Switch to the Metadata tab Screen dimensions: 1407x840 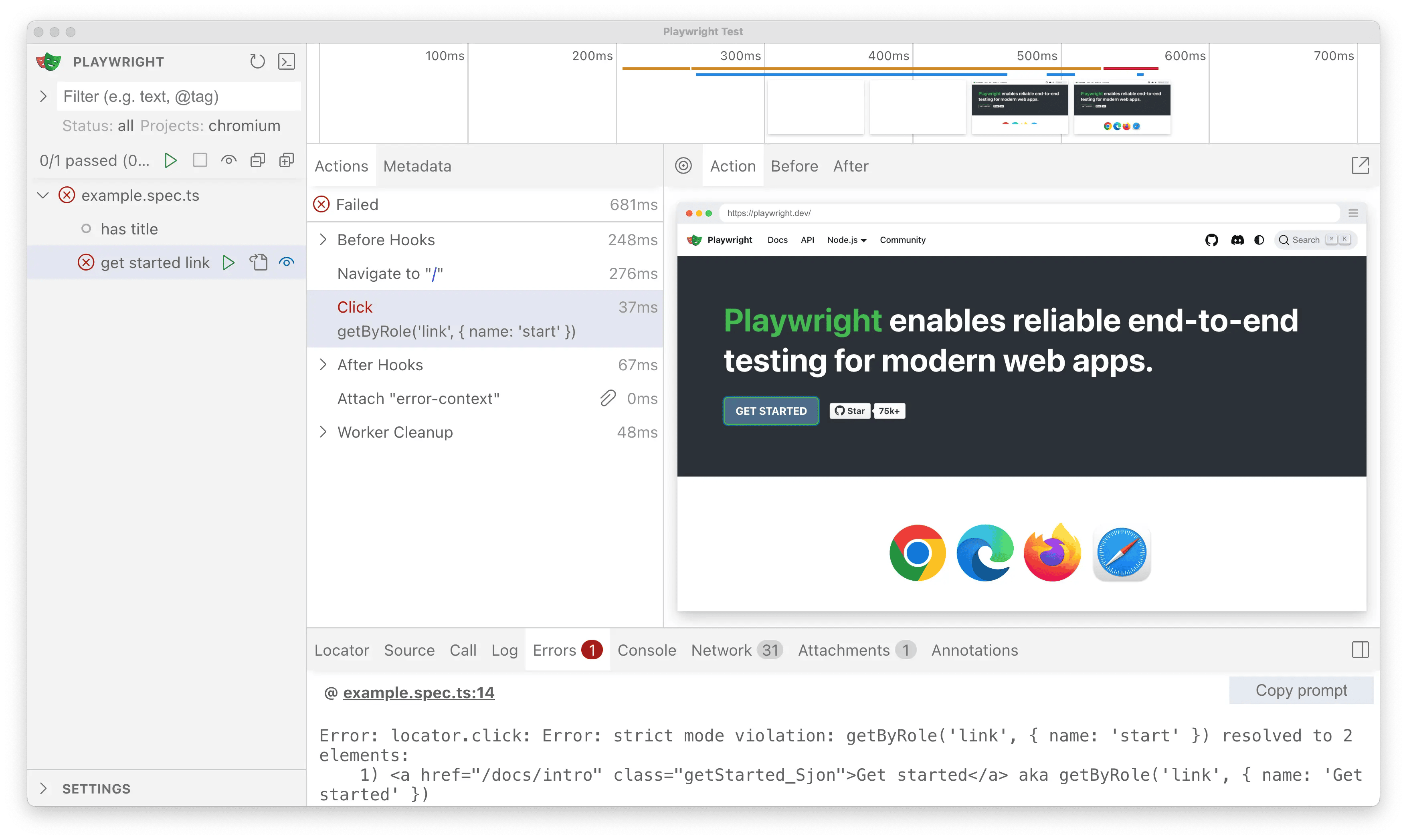pos(417,166)
